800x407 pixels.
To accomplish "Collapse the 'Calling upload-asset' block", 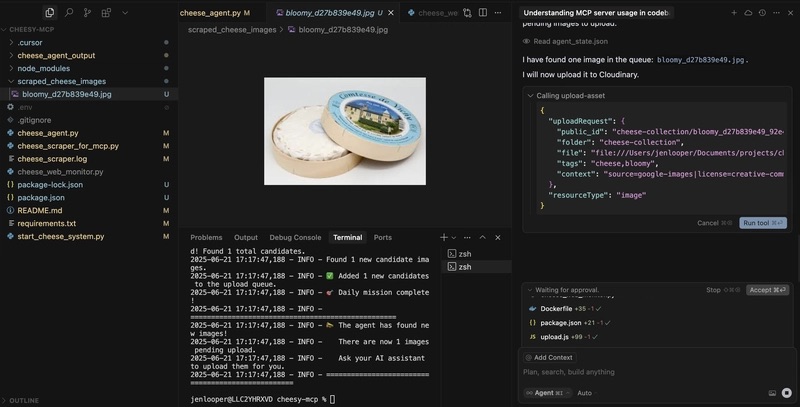I will [x=566, y=95].
